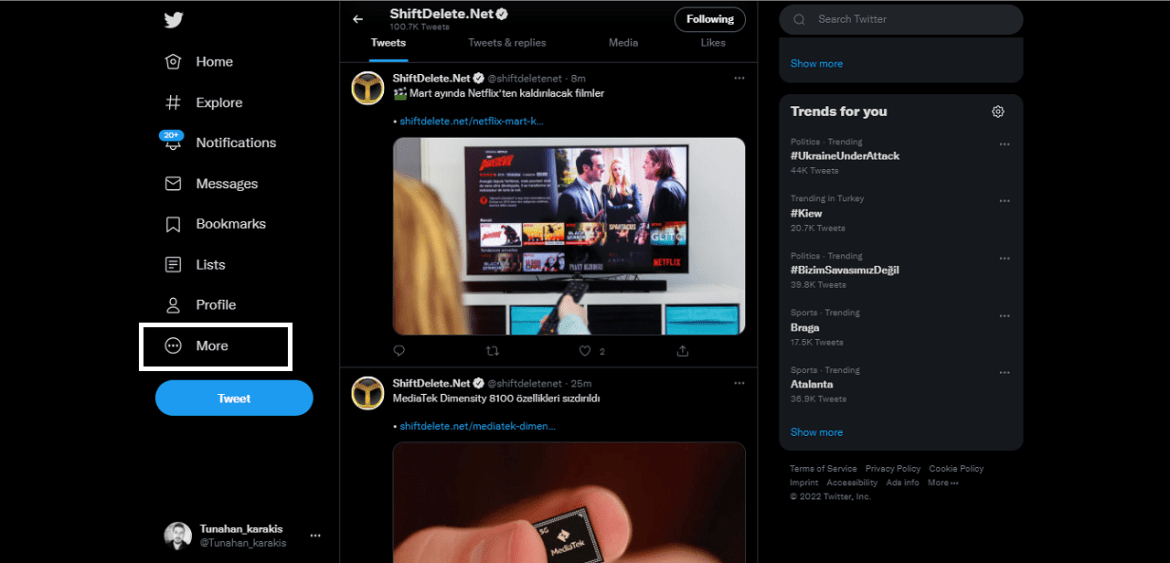Viewport: 1170px width, 563px height.
Task: Switch to the Tweets tab
Action: tap(388, 43)
